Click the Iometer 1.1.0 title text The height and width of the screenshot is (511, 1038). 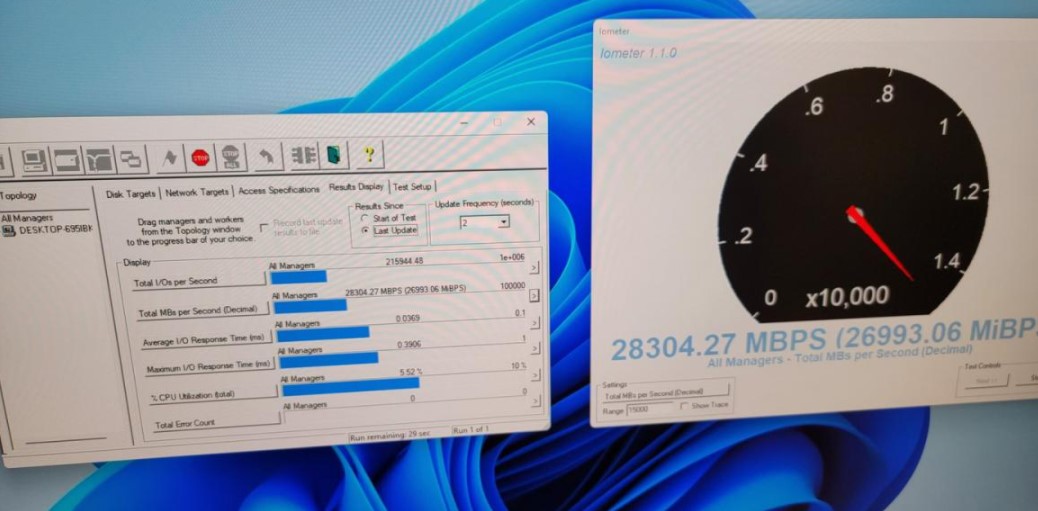(638, 53)
